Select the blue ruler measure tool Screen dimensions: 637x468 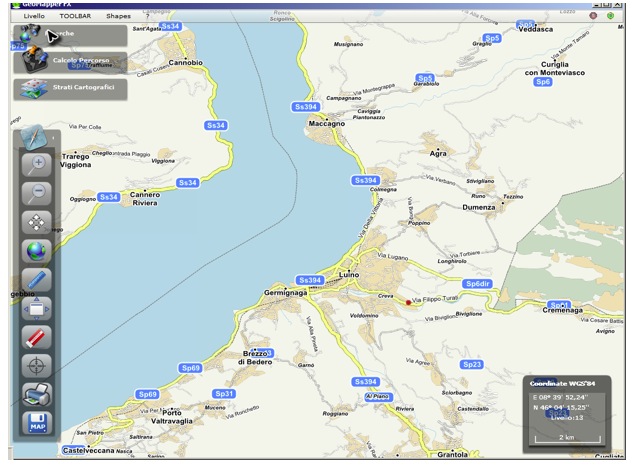[x=37, y=279]
